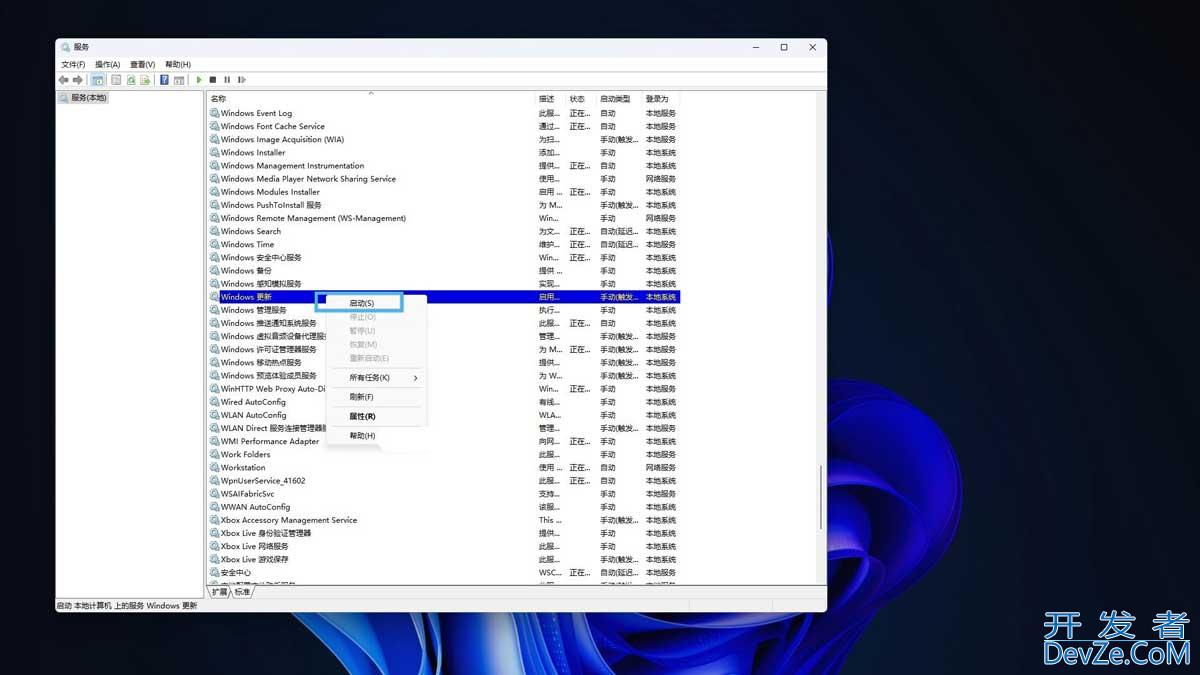Image resolution: width=1200 pixels, height=675 pixels.
Task: Choose 刷新(F) in the context menu
Action: click(x=361, y=397)
